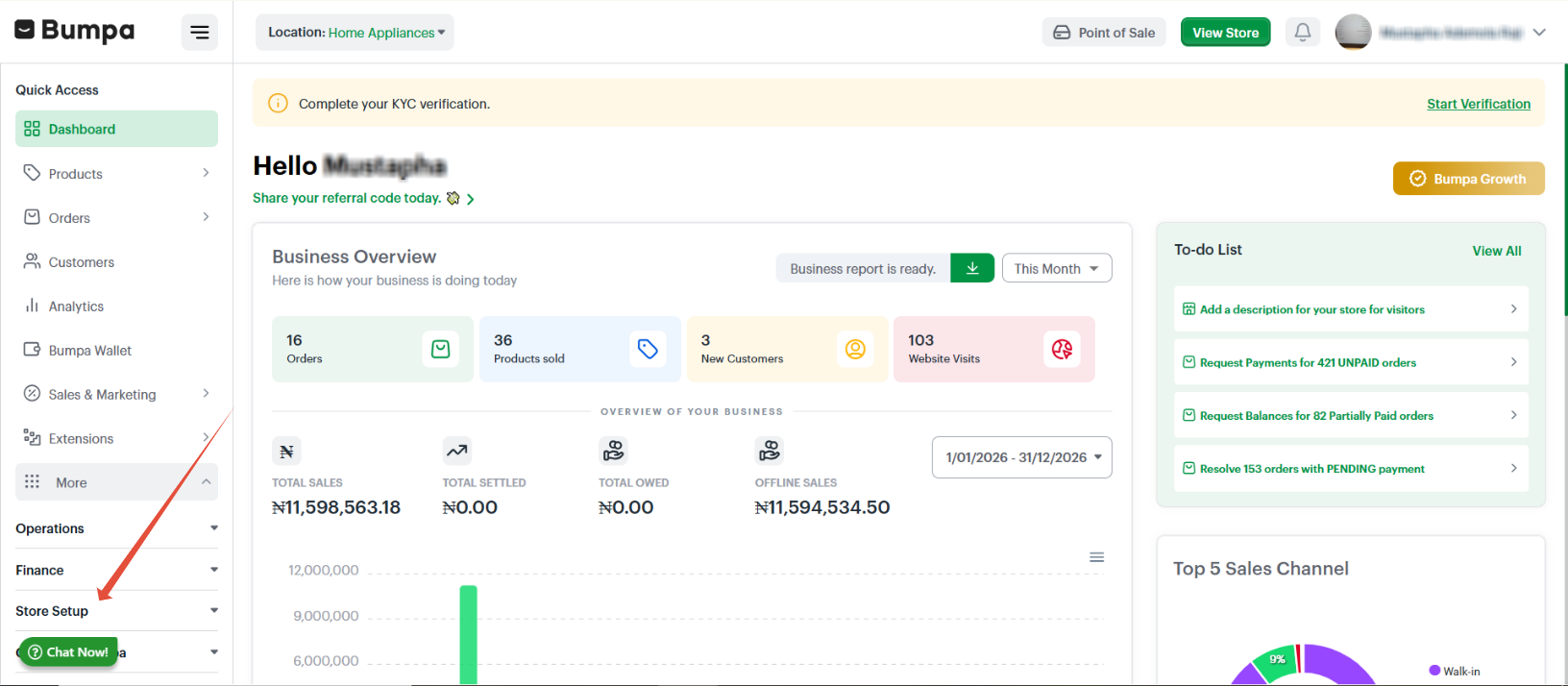Click the Total Settled trend icon

click(457, 451)
